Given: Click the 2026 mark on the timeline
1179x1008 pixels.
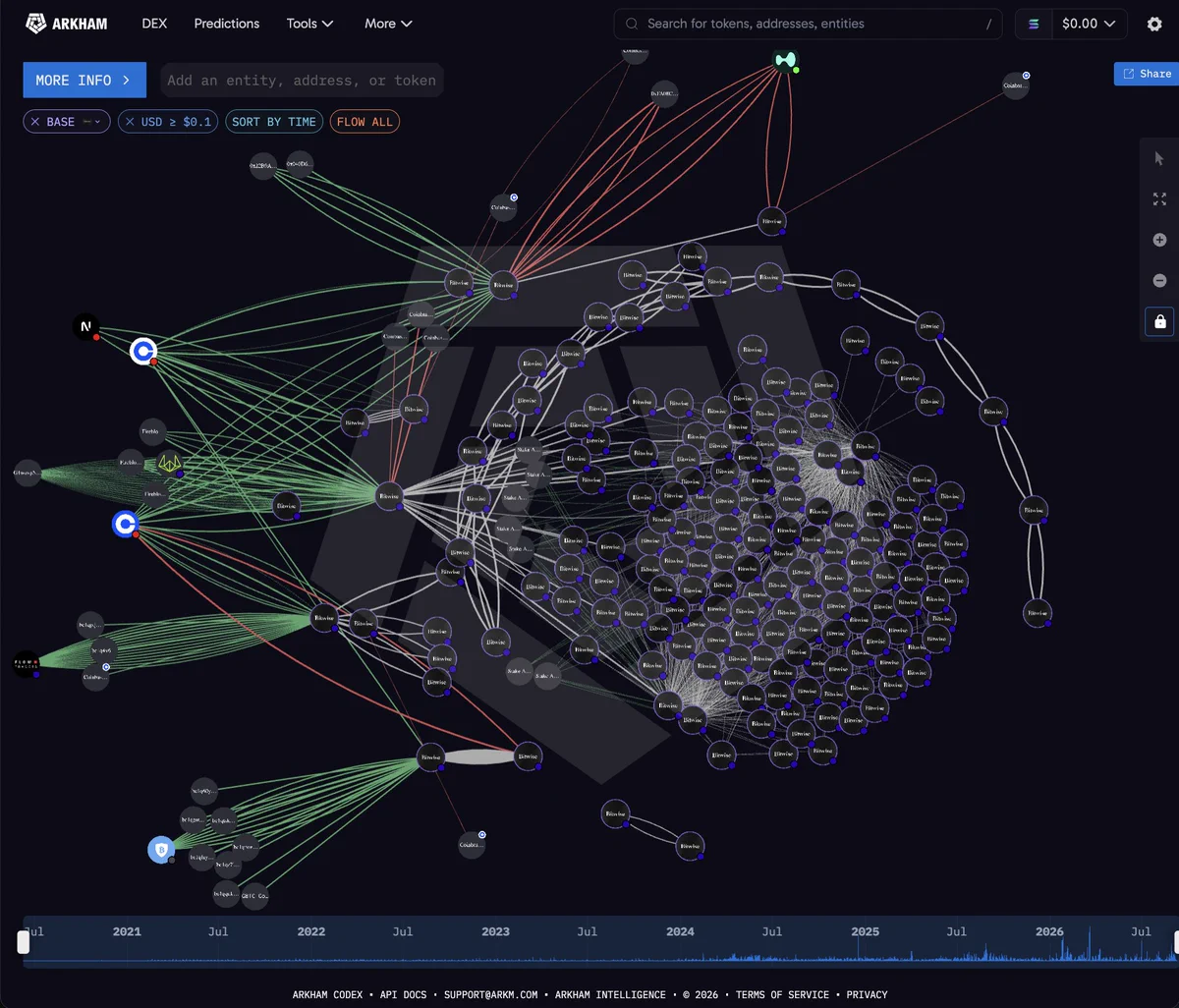Looking at the screenshot, I should (1049, 931).
